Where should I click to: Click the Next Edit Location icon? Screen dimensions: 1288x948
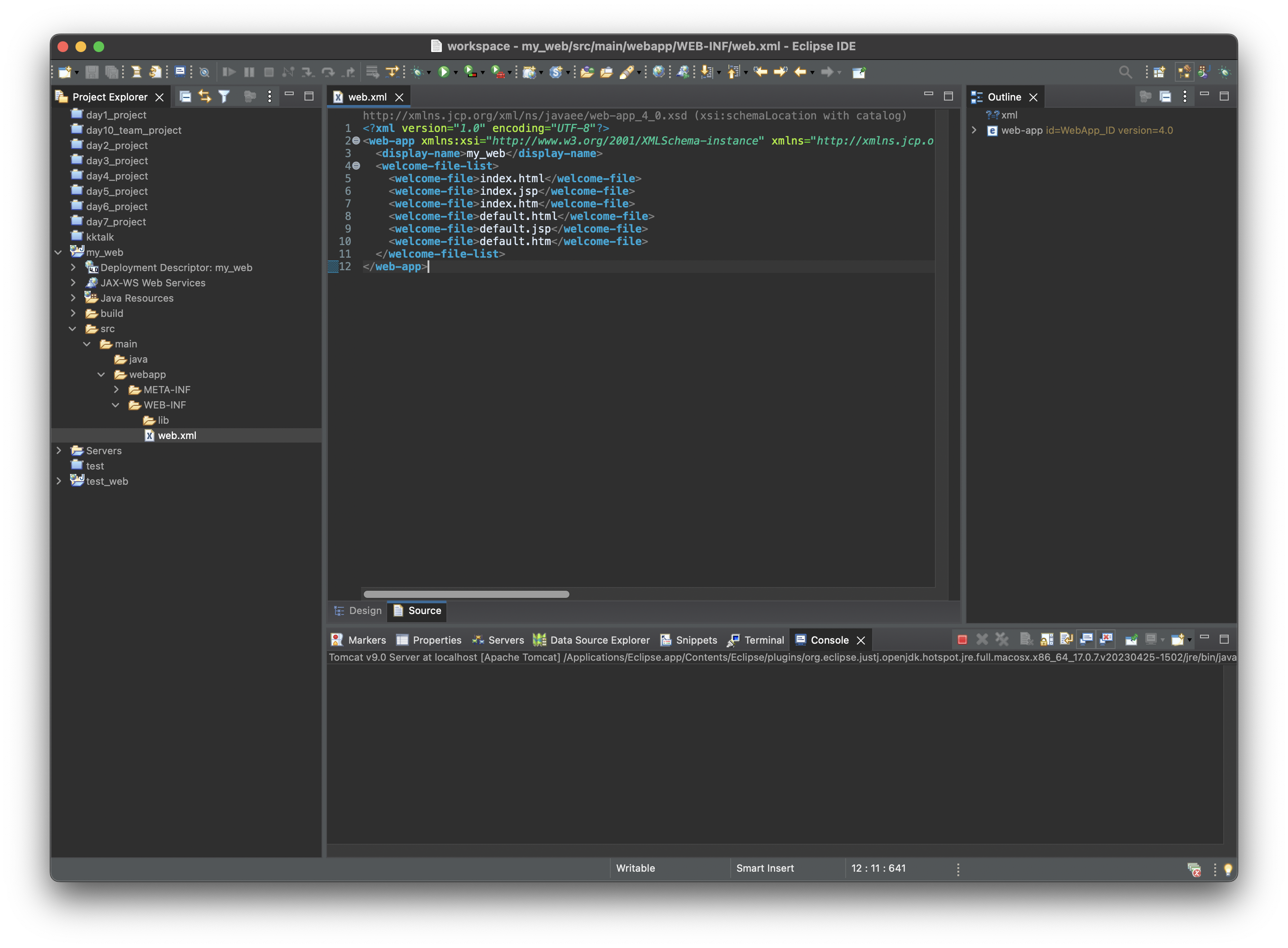[x=781, y=72]
